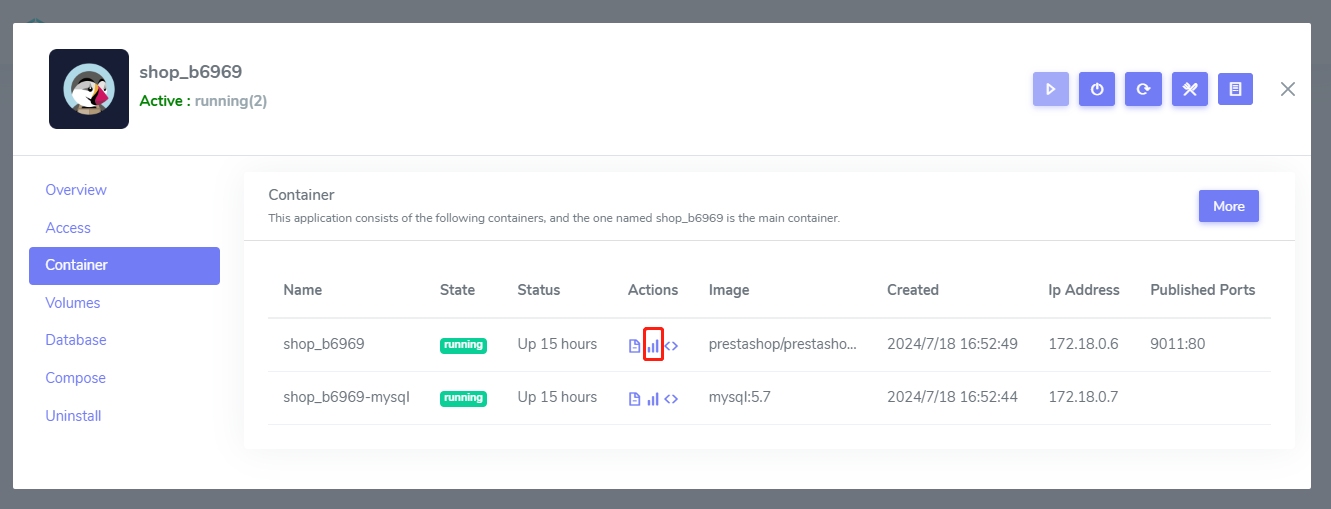Go to the Volumes section

[x=73, y=303]
